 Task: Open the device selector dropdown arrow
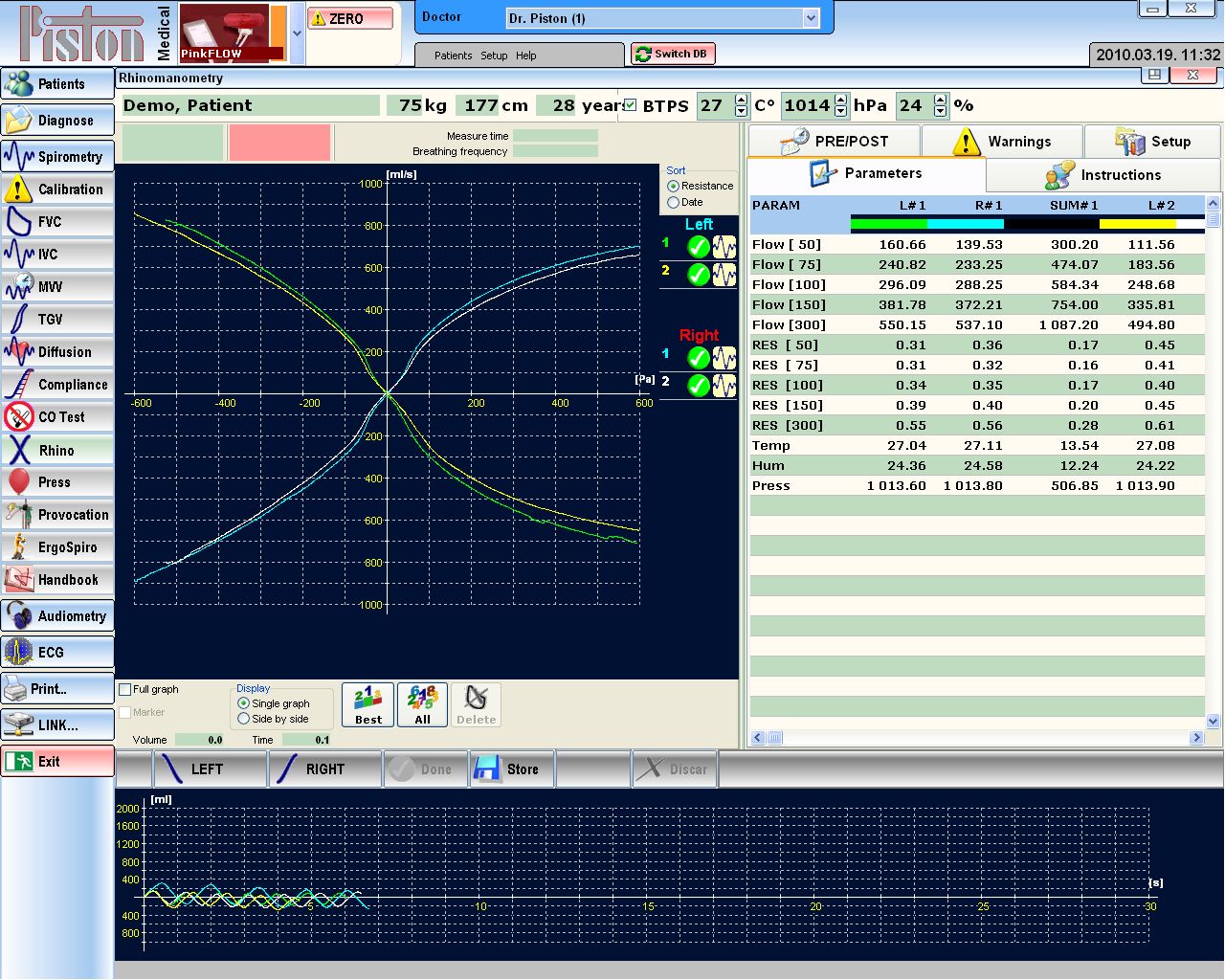[297, 33]
